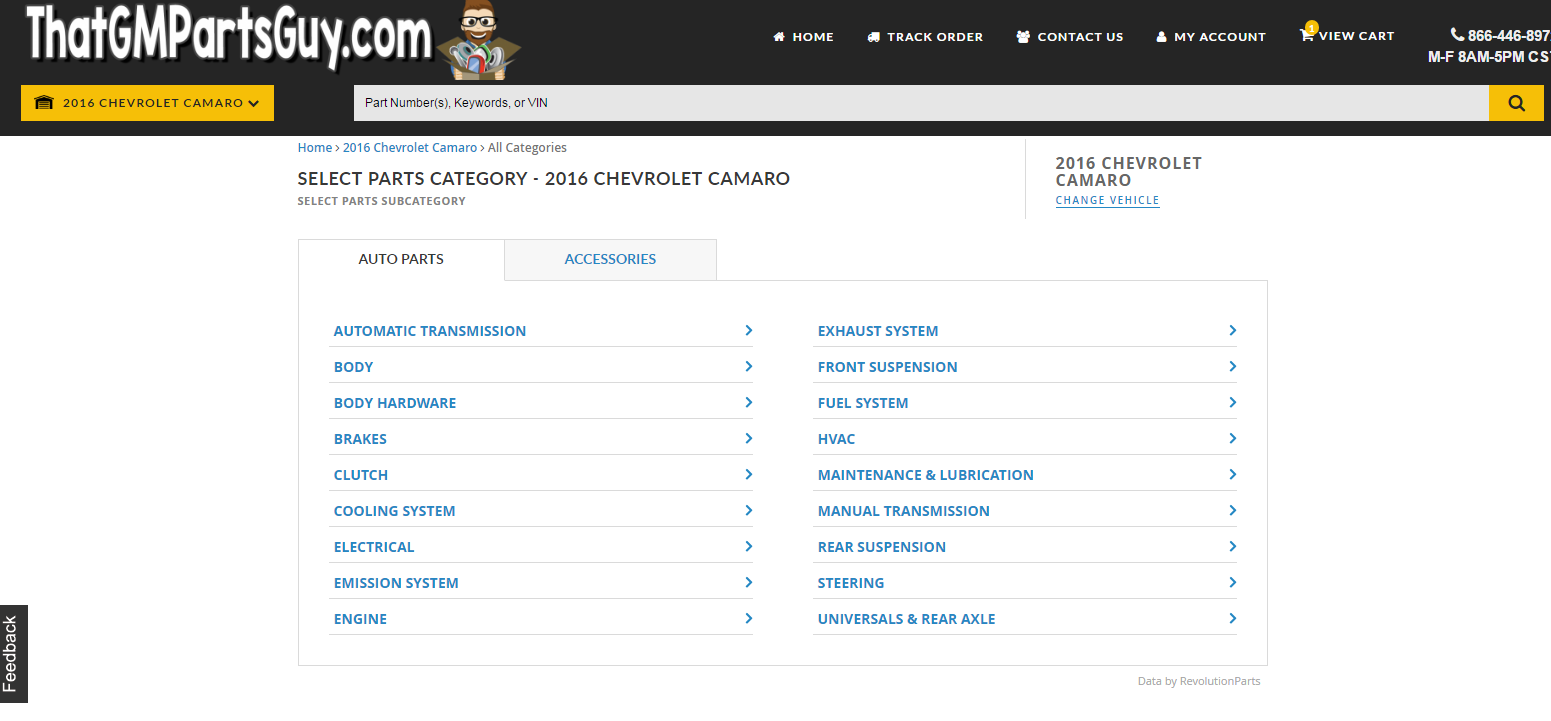Click the Exhaust System row chevron
Screen dimensions: 1551x721
click(1232, 330)
